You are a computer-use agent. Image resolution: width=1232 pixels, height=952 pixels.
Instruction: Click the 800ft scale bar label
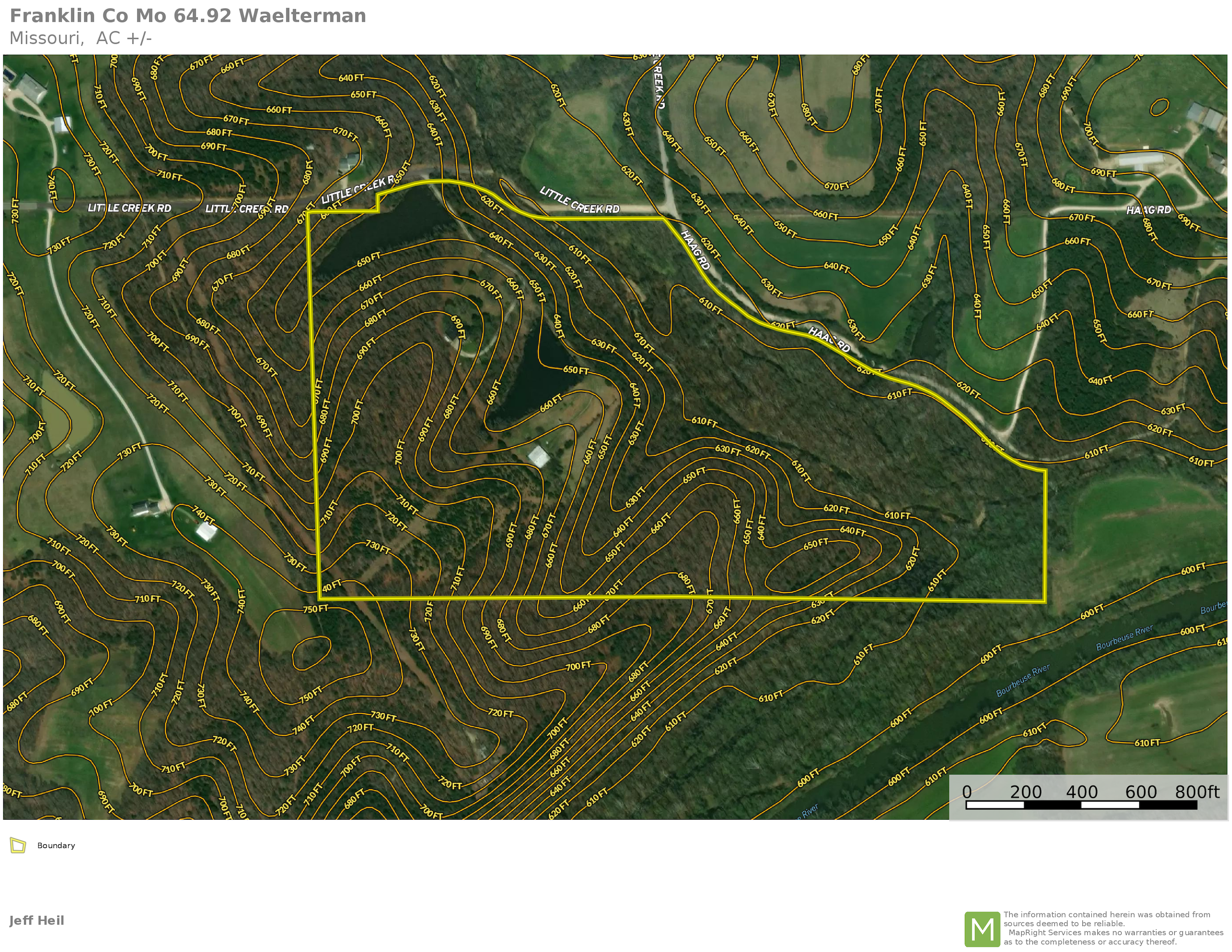point(1197,792)
